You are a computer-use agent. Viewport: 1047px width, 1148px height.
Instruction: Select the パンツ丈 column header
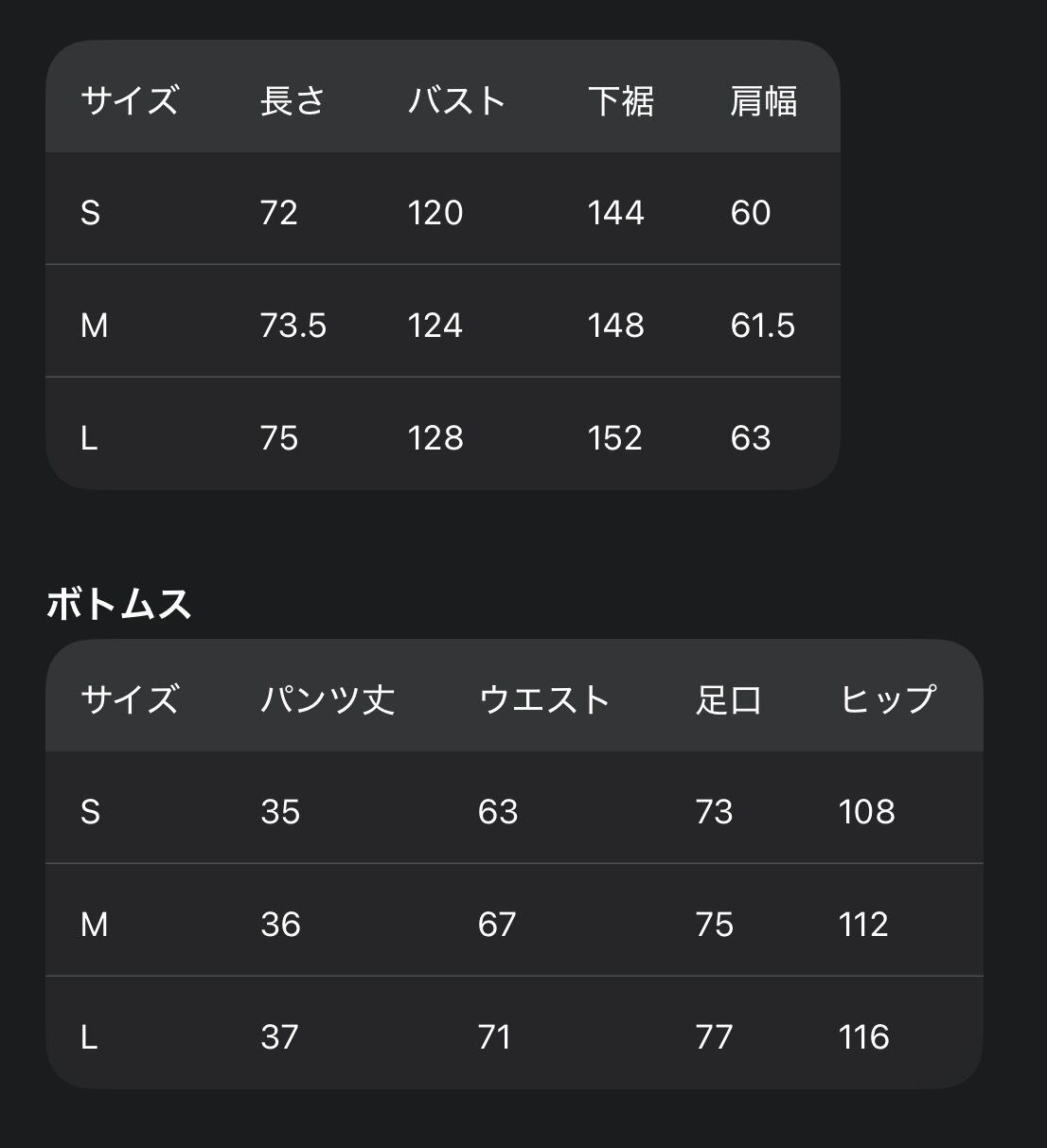click(328, 699)
